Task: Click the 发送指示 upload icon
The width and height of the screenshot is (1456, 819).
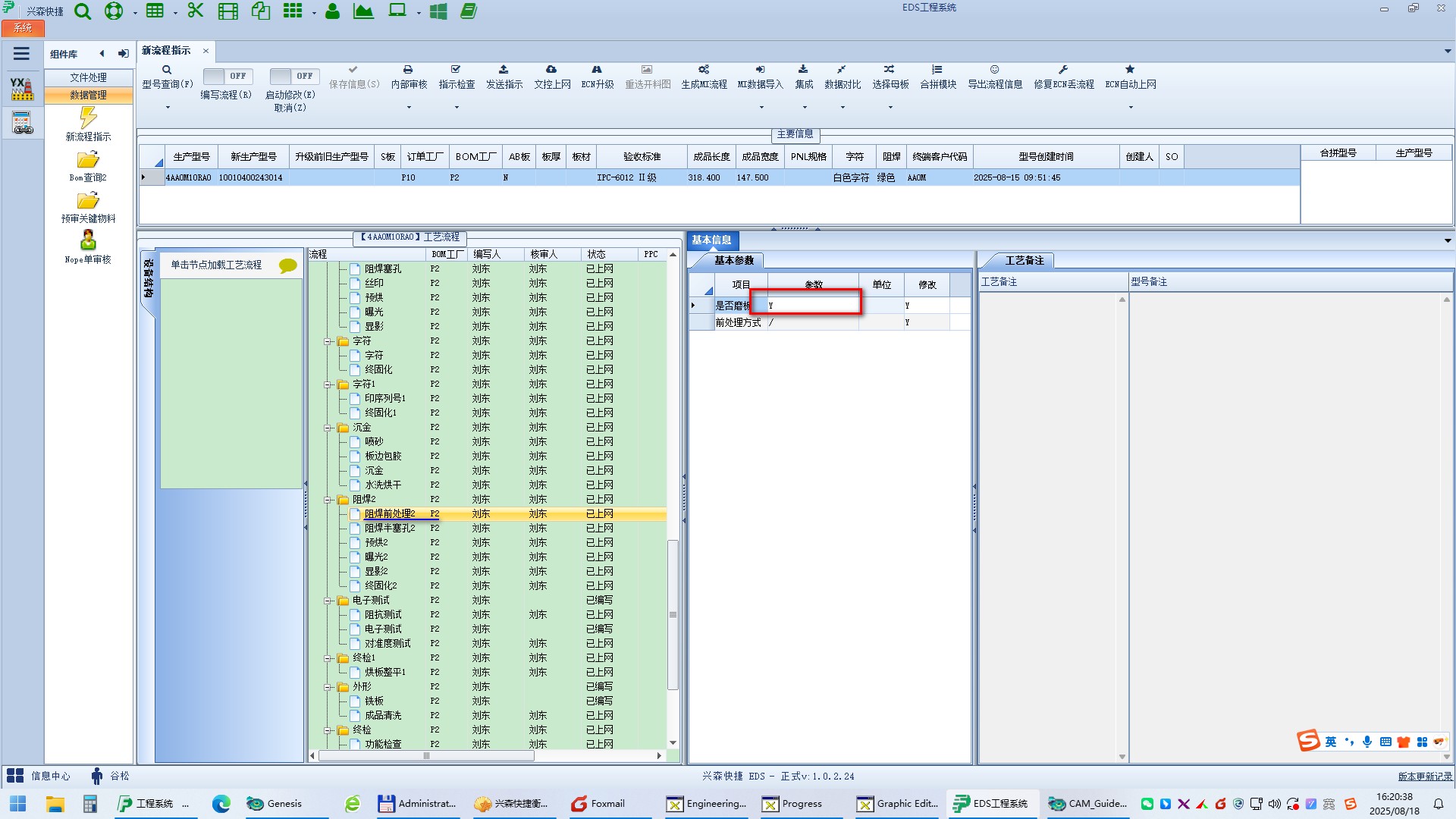Action: click(x=504, y=70)
